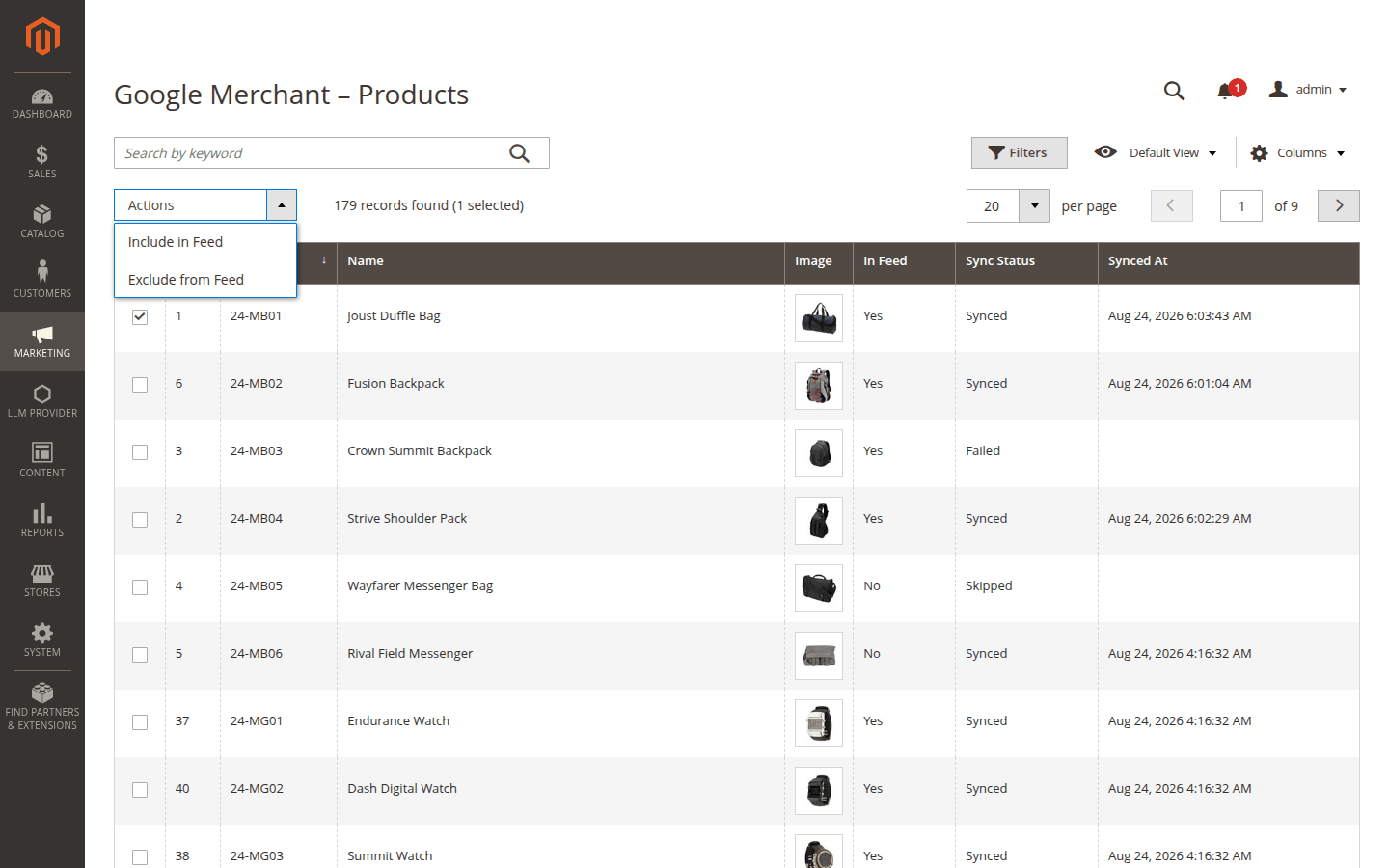Open the Customers sidebar menu
The height and width of the screenshot is (868, 1389).
tap(42, 282)
